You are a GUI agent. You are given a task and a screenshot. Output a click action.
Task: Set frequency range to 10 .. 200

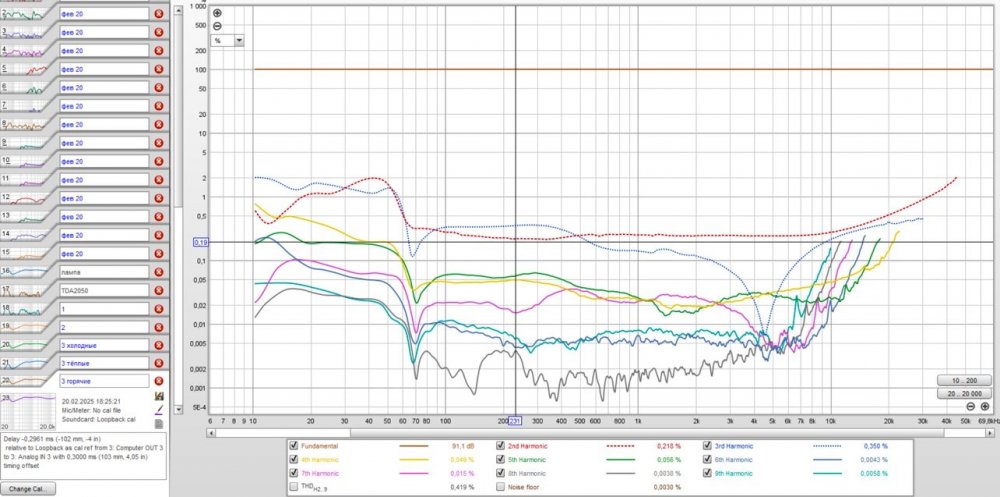(963, 381)
